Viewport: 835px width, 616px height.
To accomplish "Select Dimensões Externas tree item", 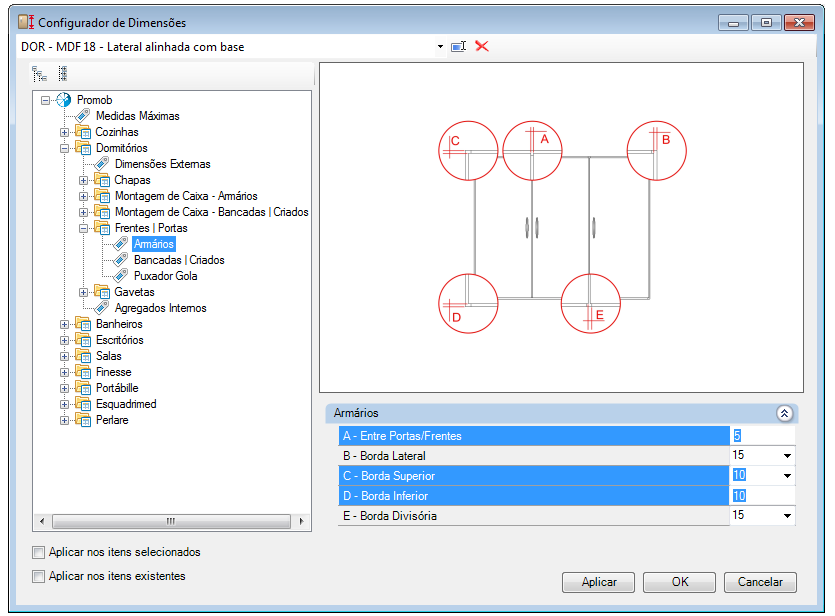I will [162, 163].
